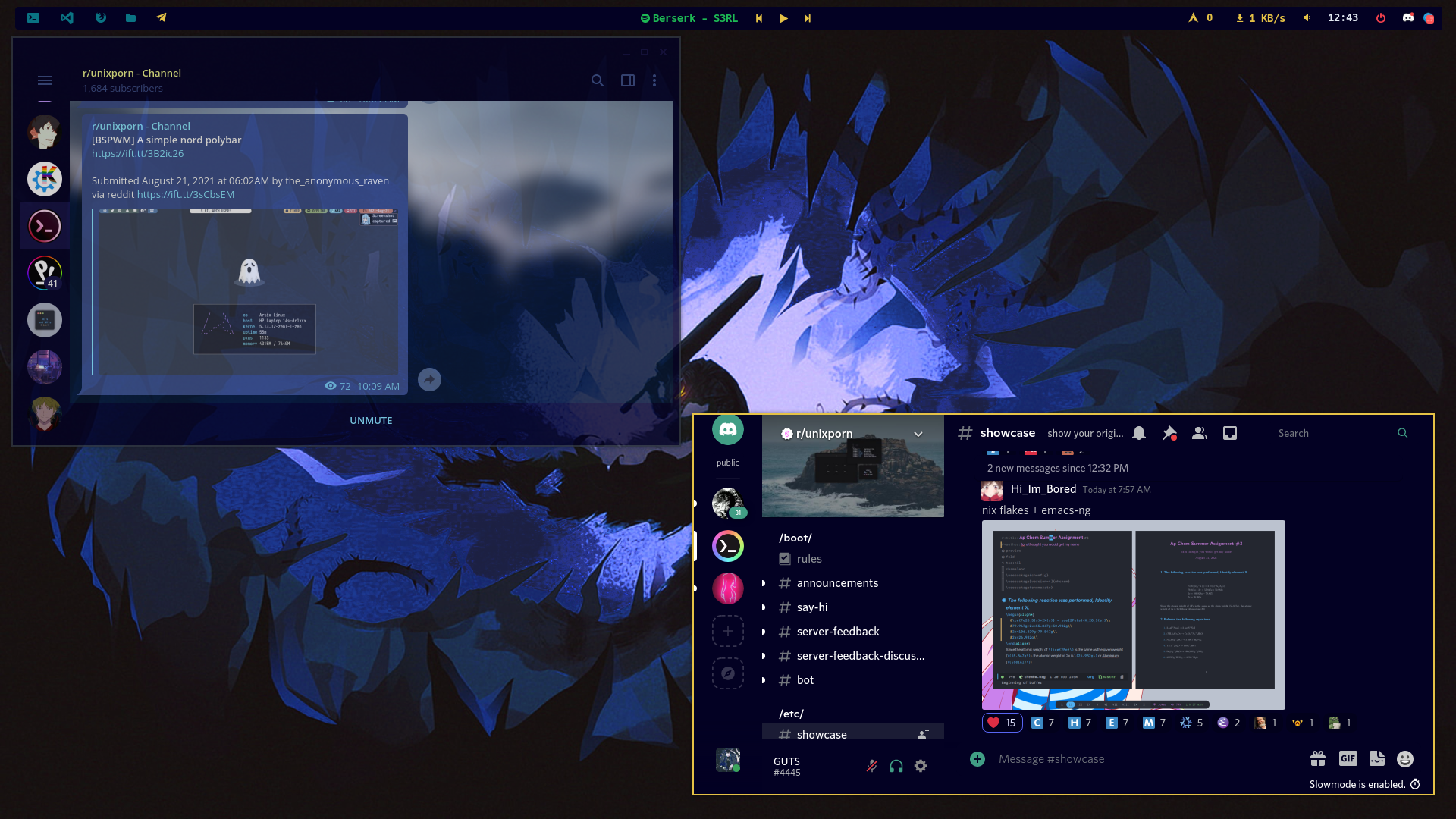Open Discord user settings gear

coord(920,766)
